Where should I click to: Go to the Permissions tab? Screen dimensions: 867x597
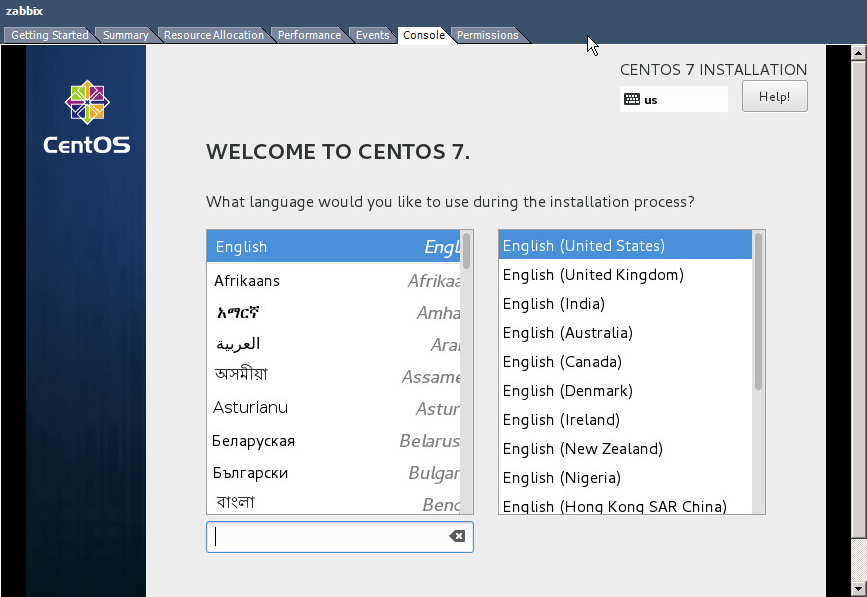tap(487, 35)
